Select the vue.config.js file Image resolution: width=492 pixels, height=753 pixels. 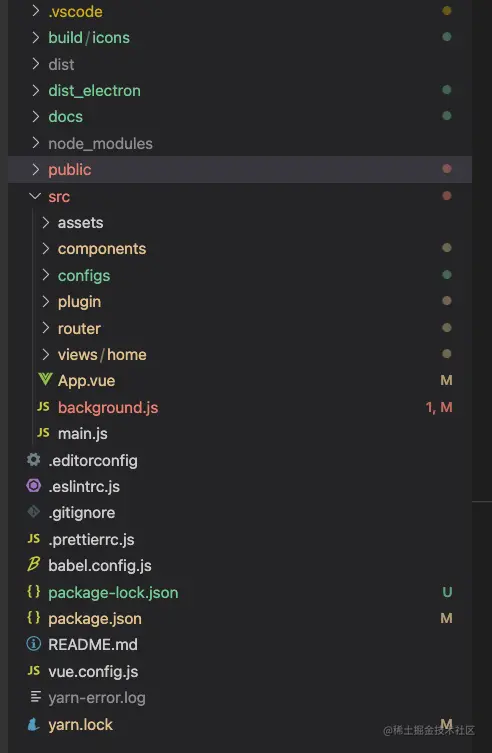pos(93,671)
